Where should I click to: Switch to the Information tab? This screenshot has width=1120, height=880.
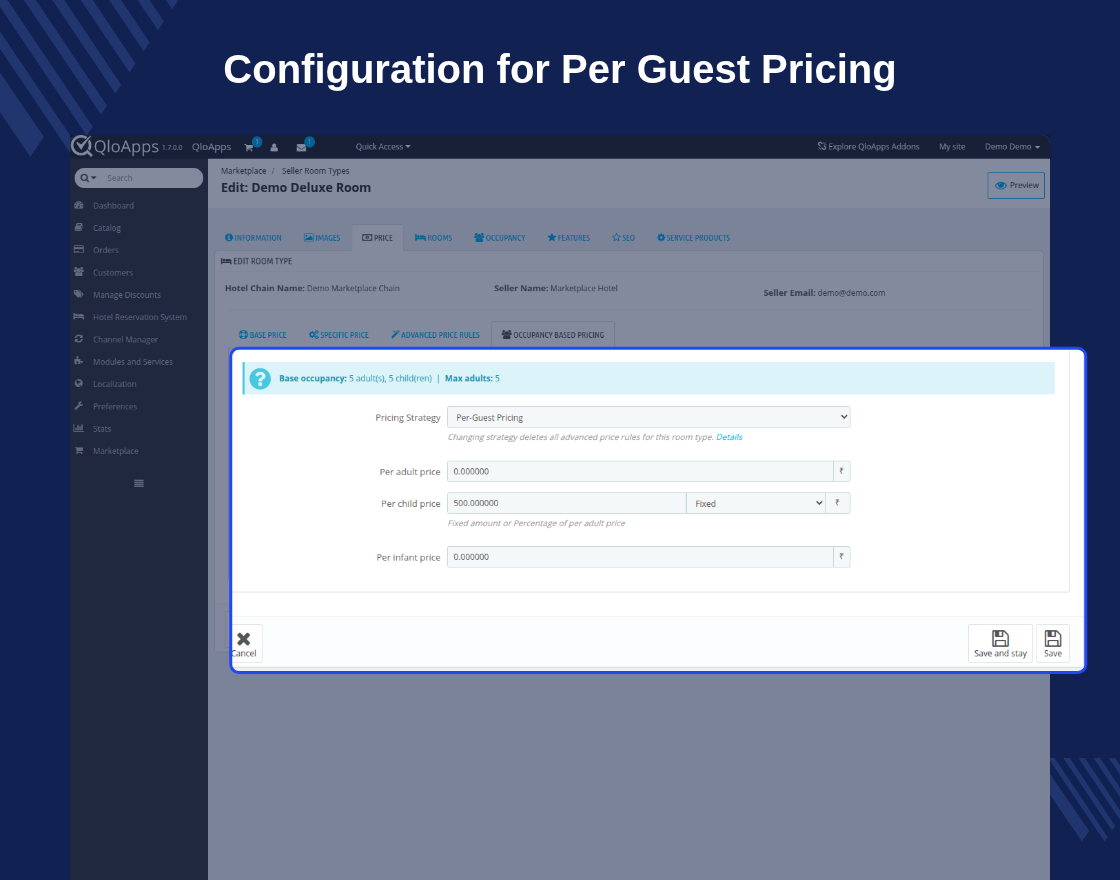(x=253, y=238)
